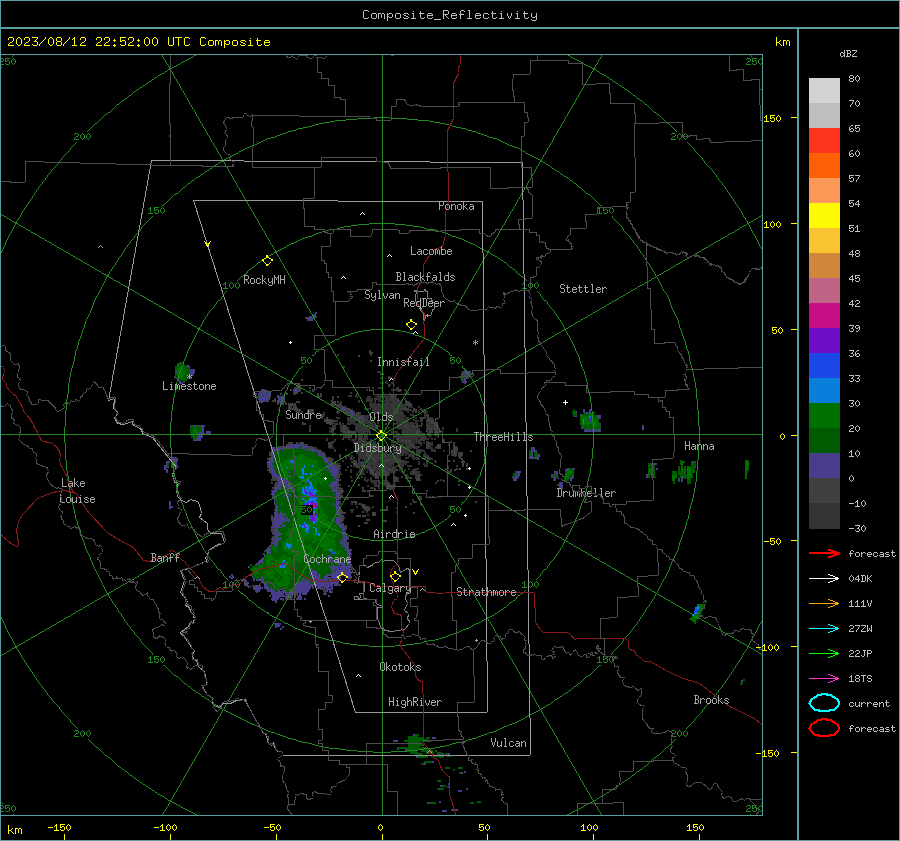Click the yellow v marker northwest of RockyMH
Screen dimensions: 900x841
point(208,244)
